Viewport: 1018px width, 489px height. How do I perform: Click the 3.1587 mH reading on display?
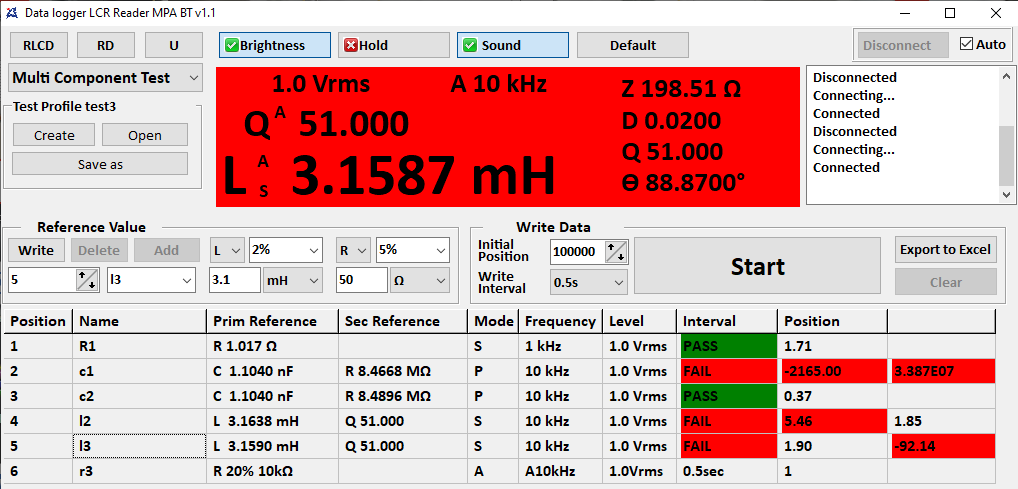423,175
